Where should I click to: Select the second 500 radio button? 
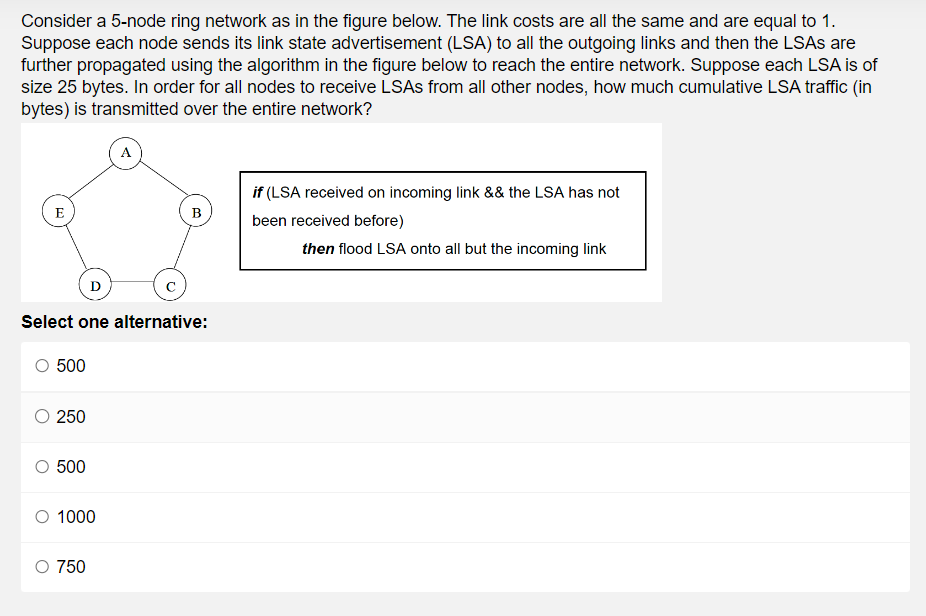point(42,466)
